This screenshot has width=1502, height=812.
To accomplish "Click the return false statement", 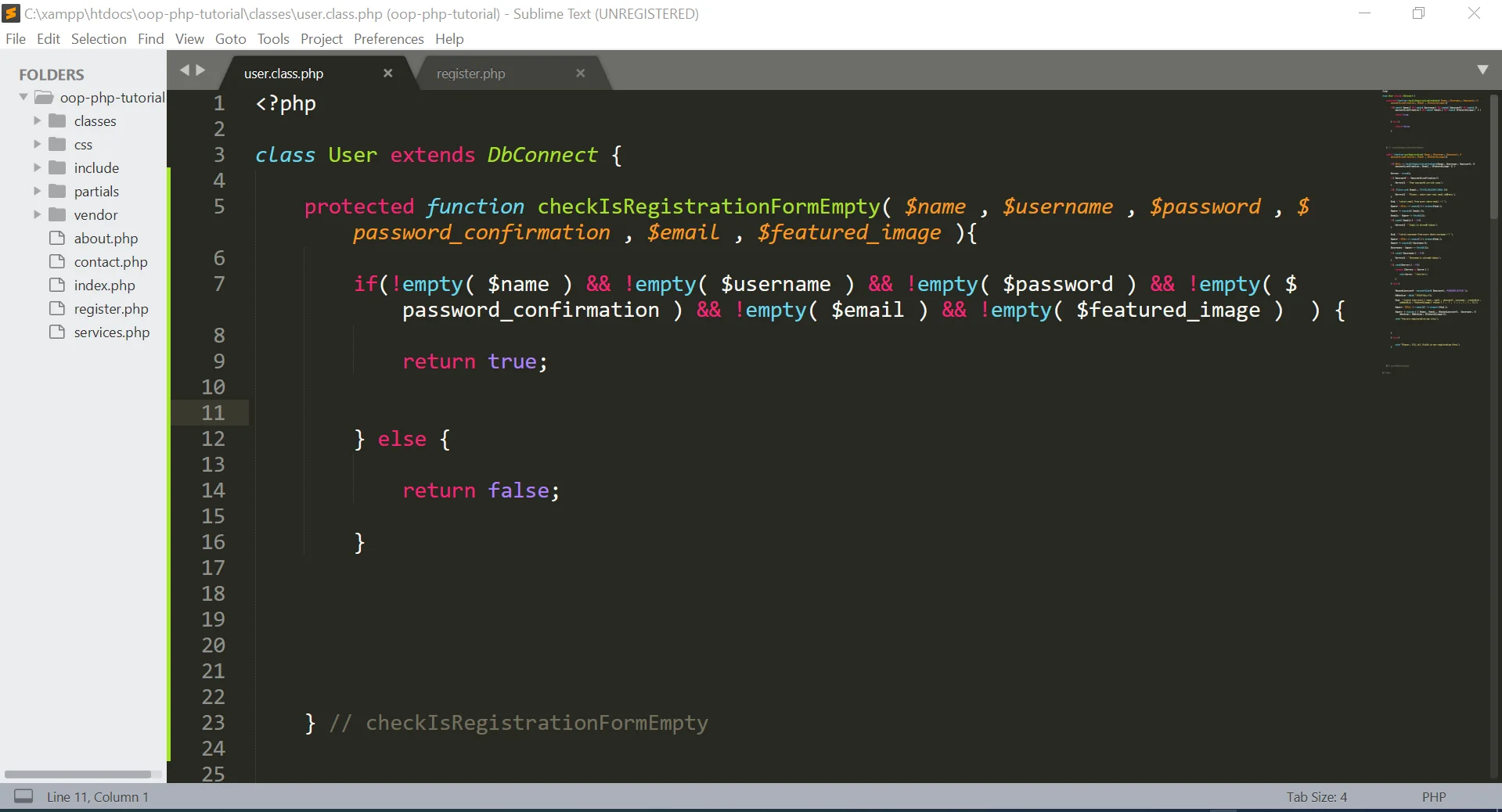I will pos(481,490).
